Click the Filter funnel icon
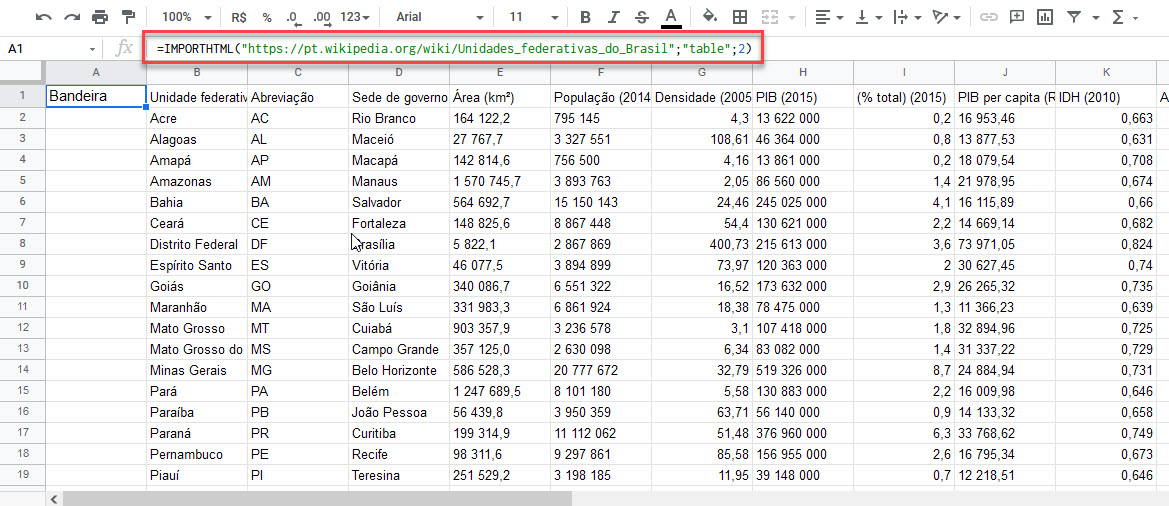This screenshot has height=506, width=1169. click(1074, 16)
